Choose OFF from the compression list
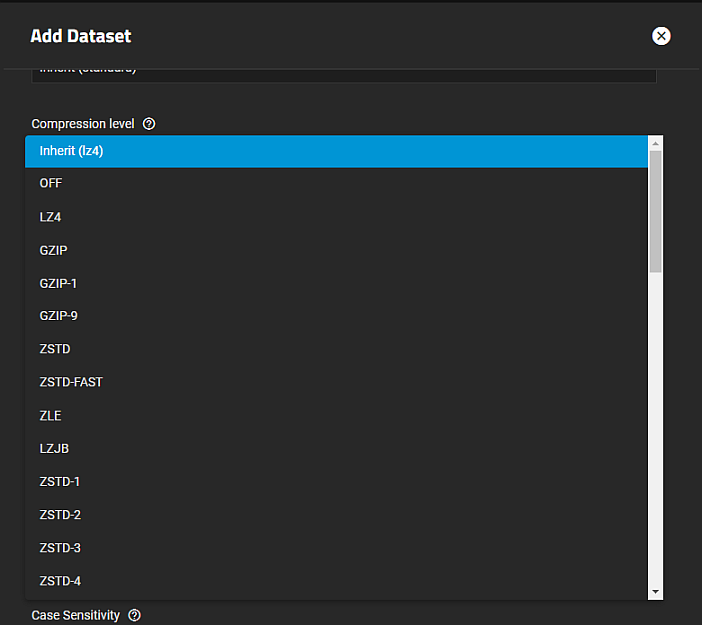Screen dimensions: 702x625 coord(336,184)
